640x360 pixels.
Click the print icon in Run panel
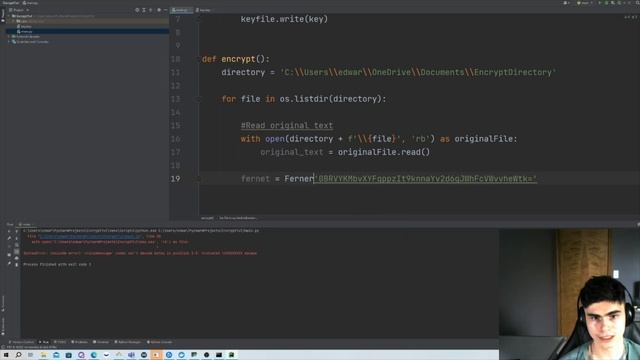[16, 258]
